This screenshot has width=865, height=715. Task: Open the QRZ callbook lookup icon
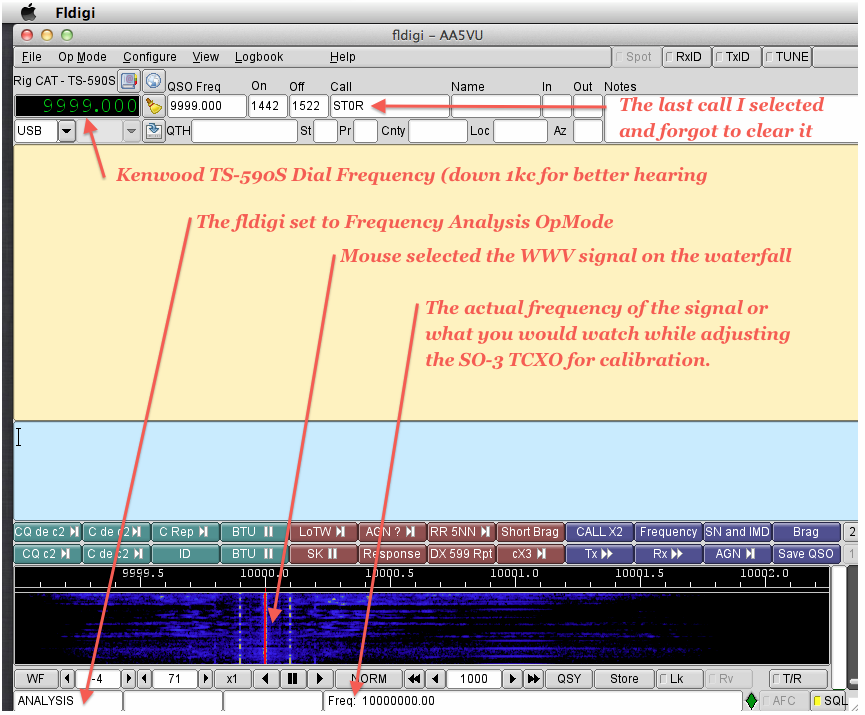(129, 81)
